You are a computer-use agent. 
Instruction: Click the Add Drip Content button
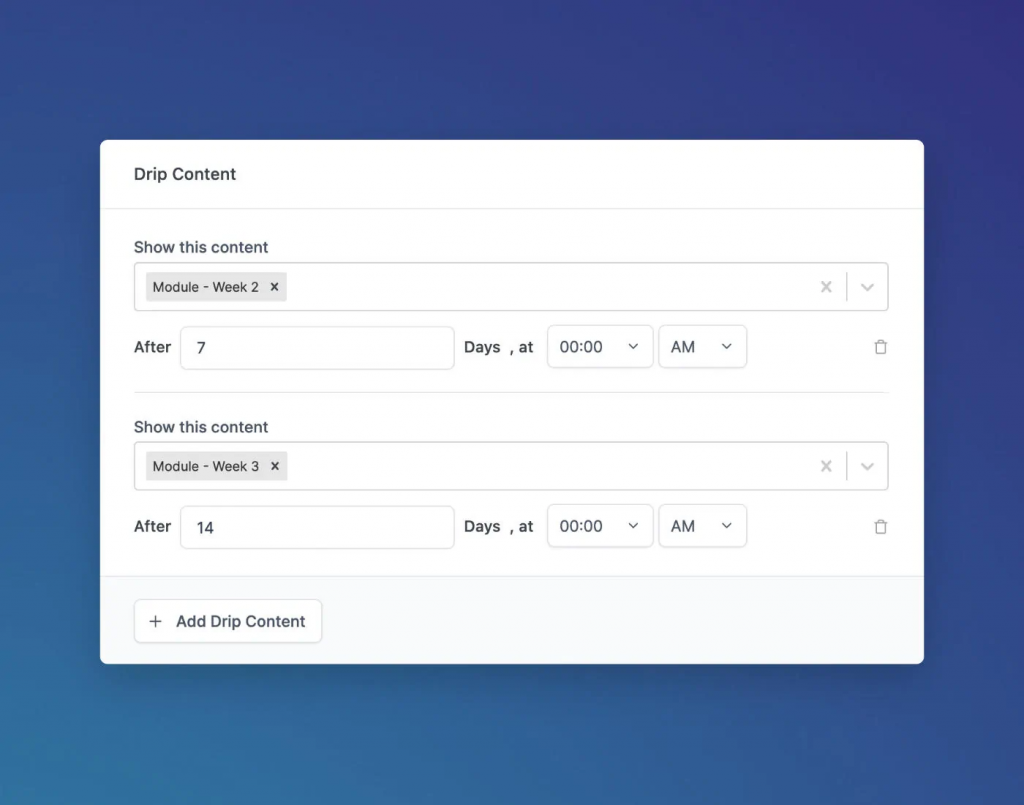[228, 621]
